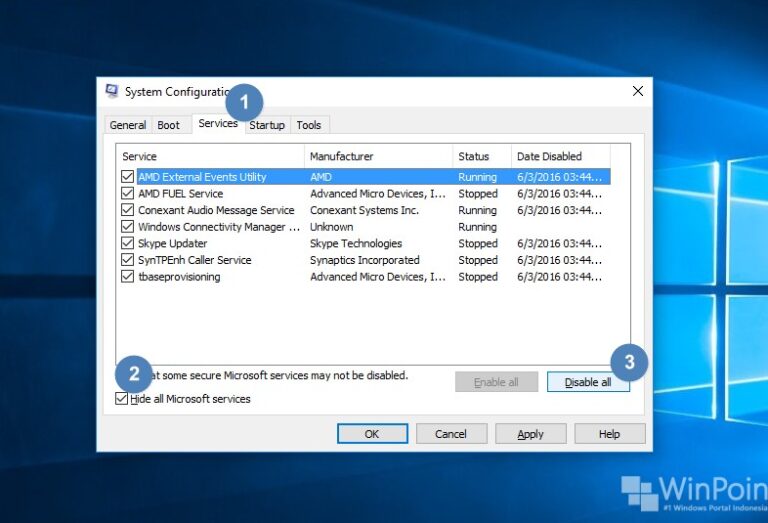The width and height of the screenshot is (768, 523).
Task: Click the Running status of Conexant service
Action: tap(478, 210)
